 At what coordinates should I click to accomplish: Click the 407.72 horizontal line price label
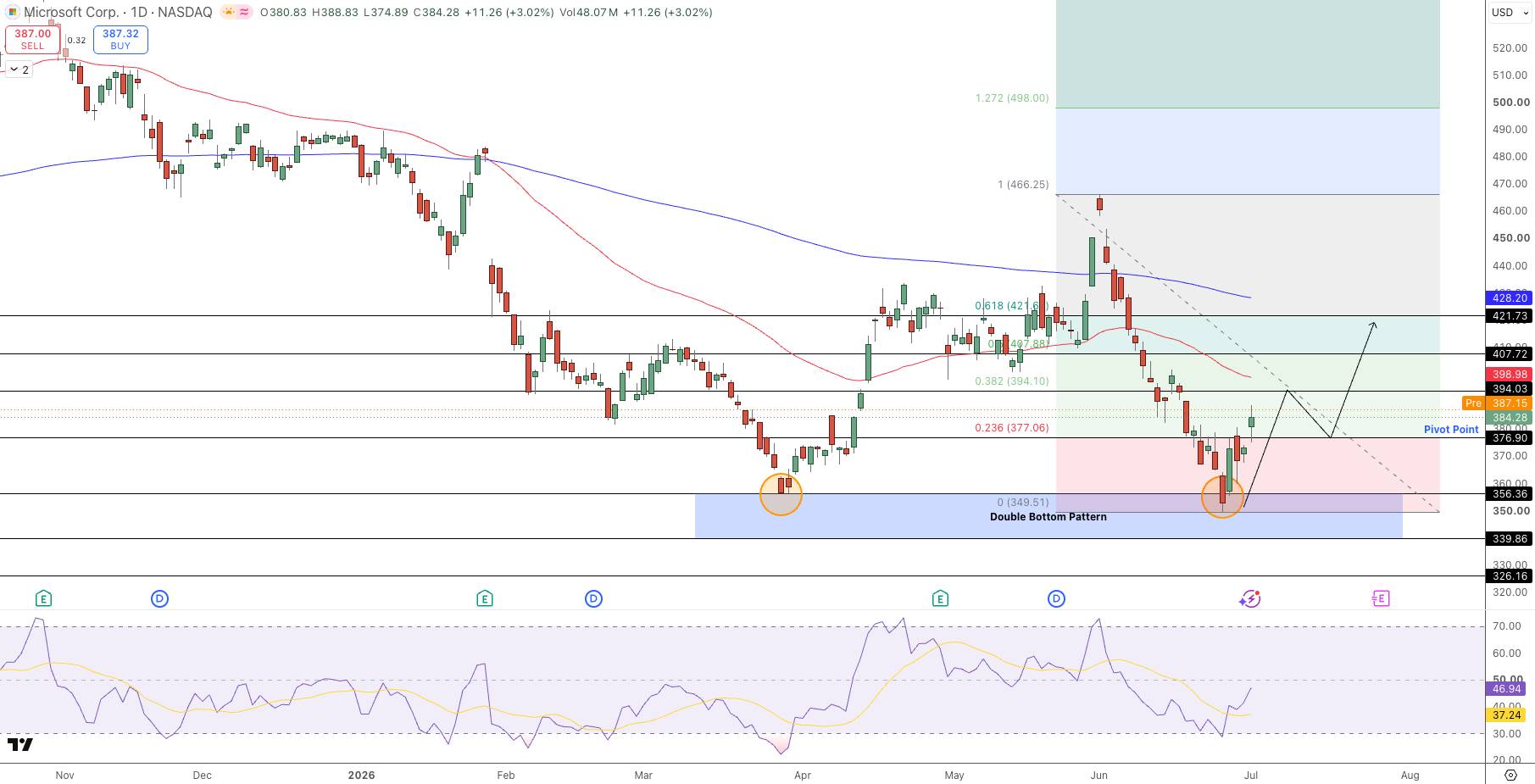tap(1509, 354)
